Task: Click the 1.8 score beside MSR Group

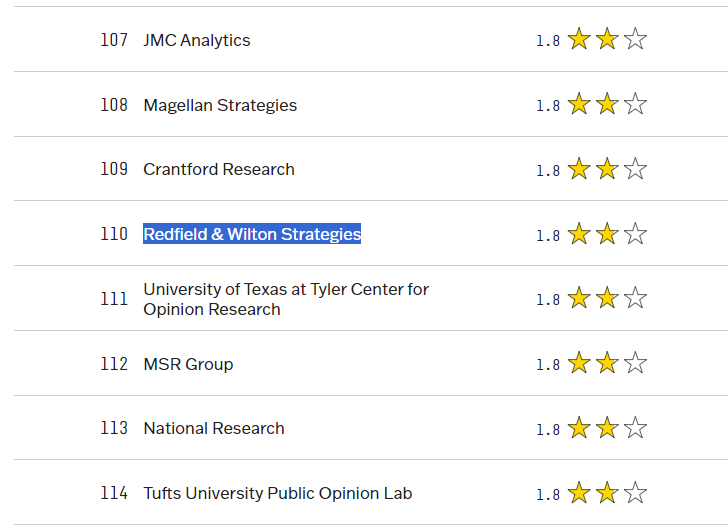Action: click(548, 365)
